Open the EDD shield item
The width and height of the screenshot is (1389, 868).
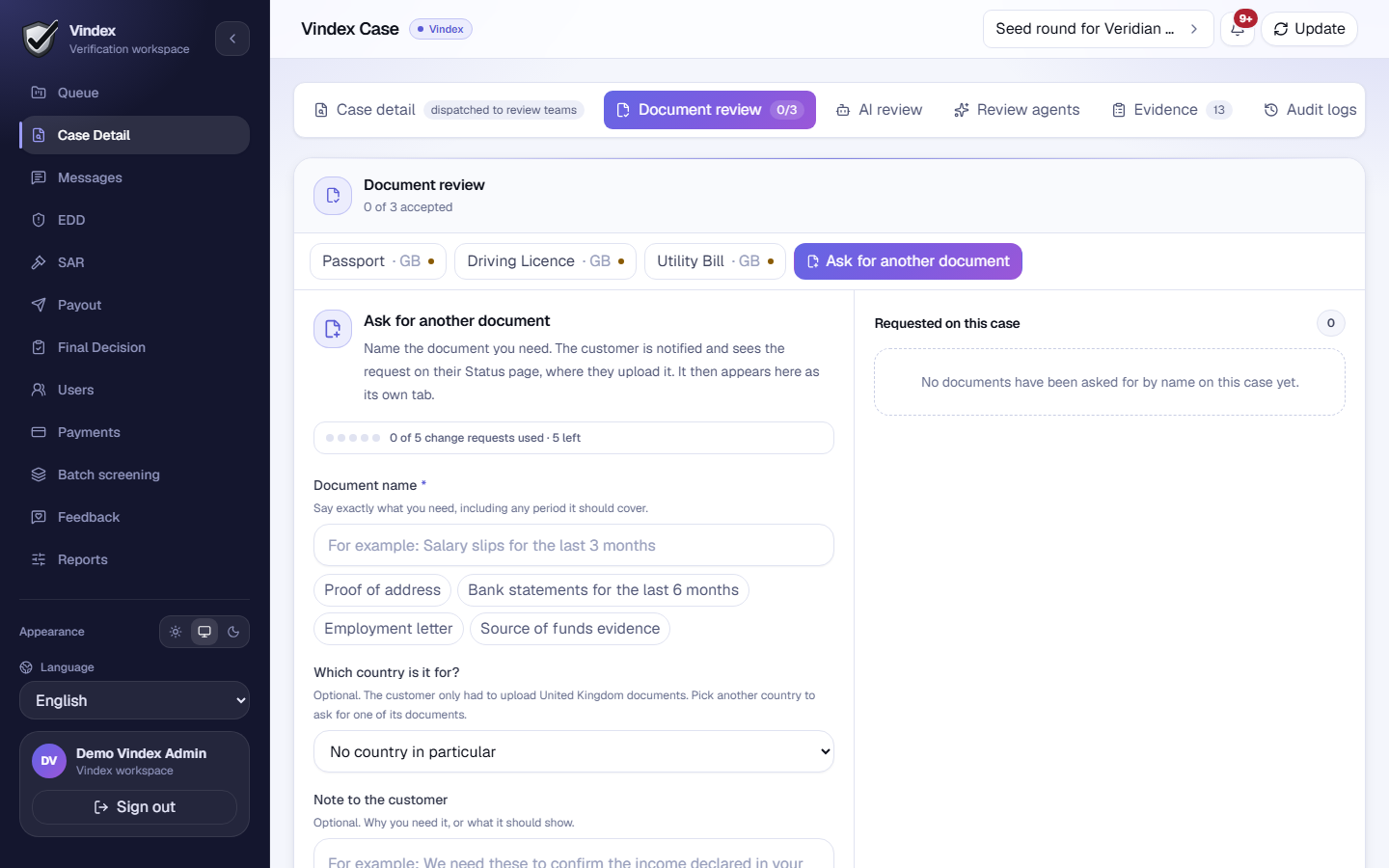pyautogui.click(x=39, y=220)
